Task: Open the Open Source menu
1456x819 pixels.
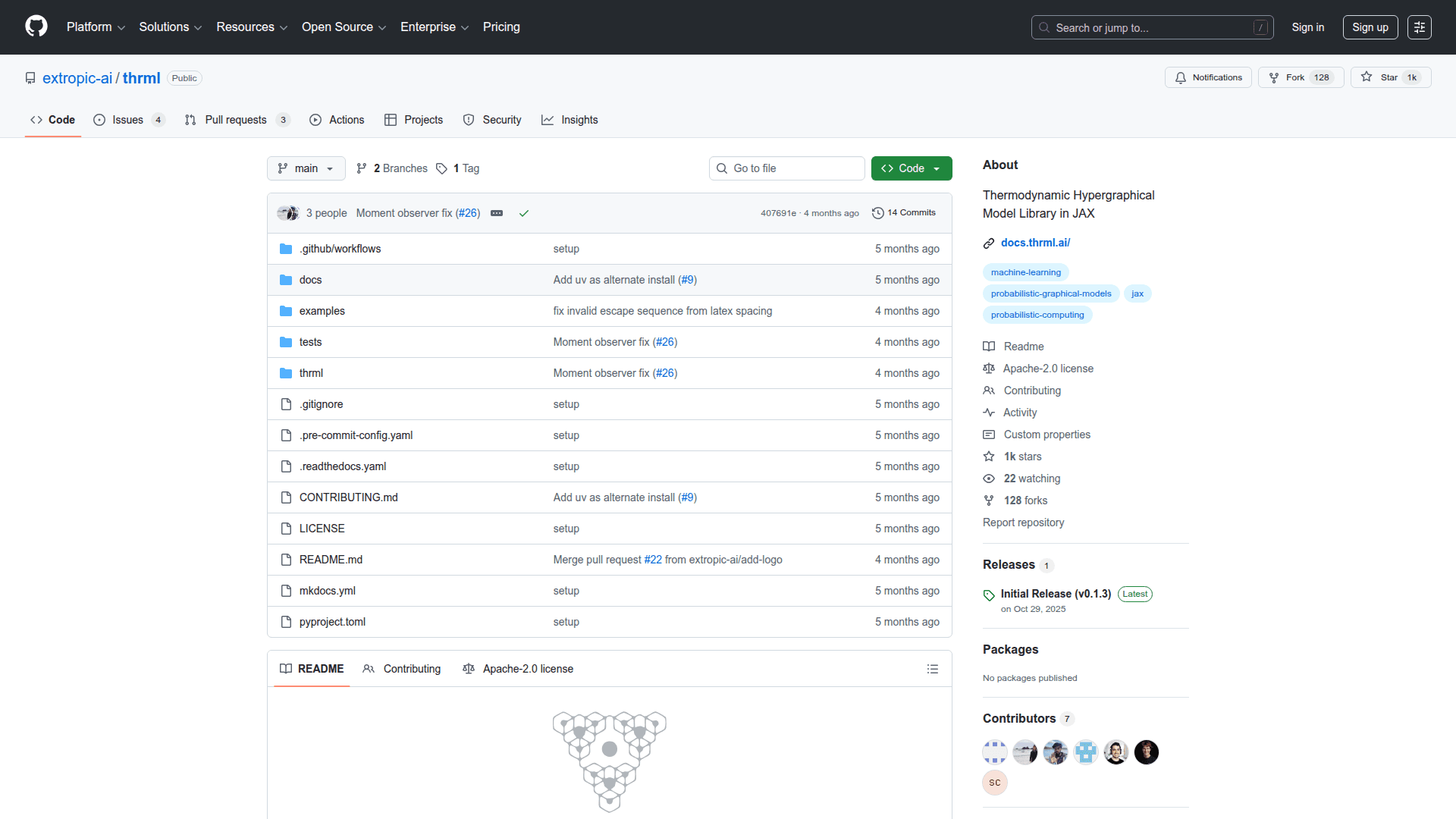Action: coord(344,27)
